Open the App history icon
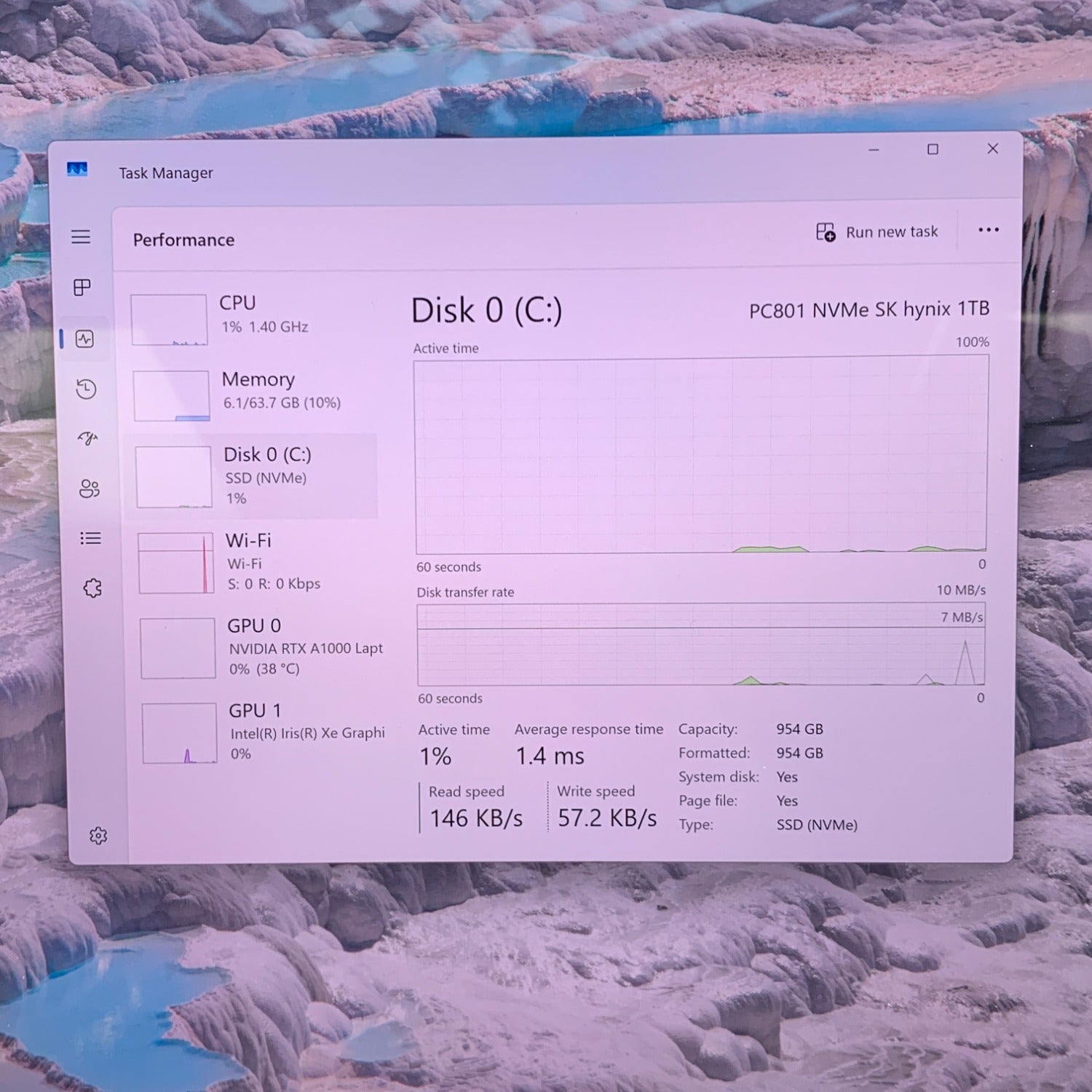Image resolution: width=1092 pixels, height=1092 pixels. click(x=86, y=389)
